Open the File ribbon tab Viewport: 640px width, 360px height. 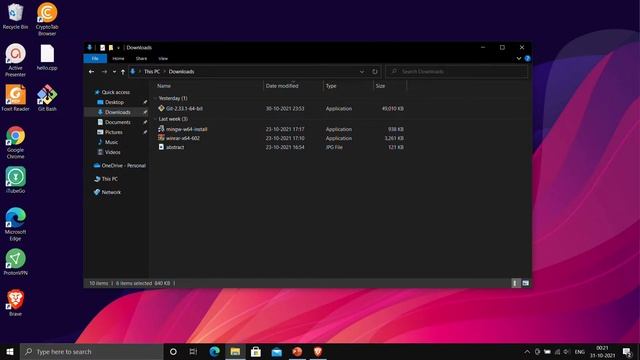point(95,58)
